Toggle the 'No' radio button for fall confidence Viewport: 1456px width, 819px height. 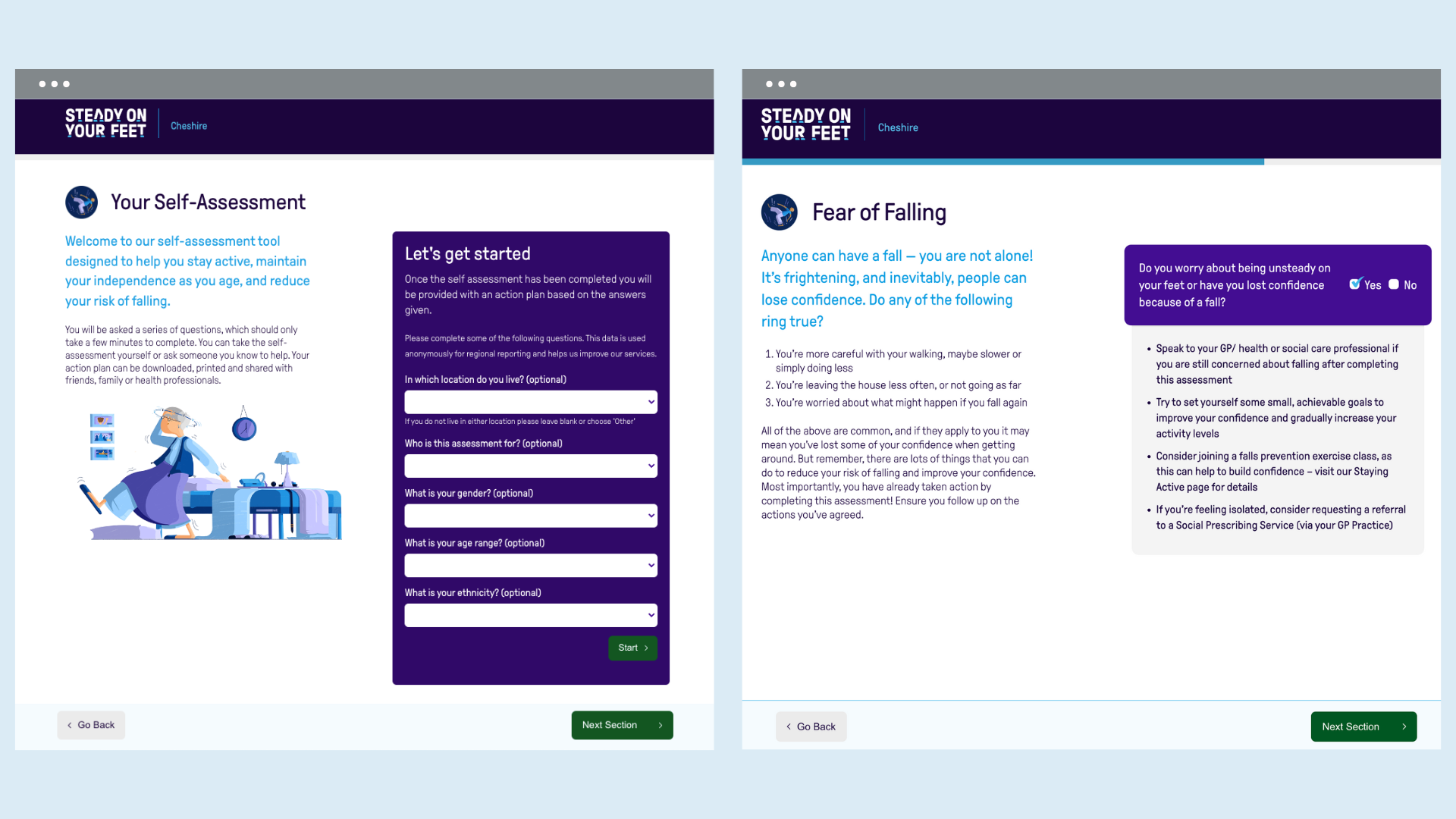tap(1394, 284)
